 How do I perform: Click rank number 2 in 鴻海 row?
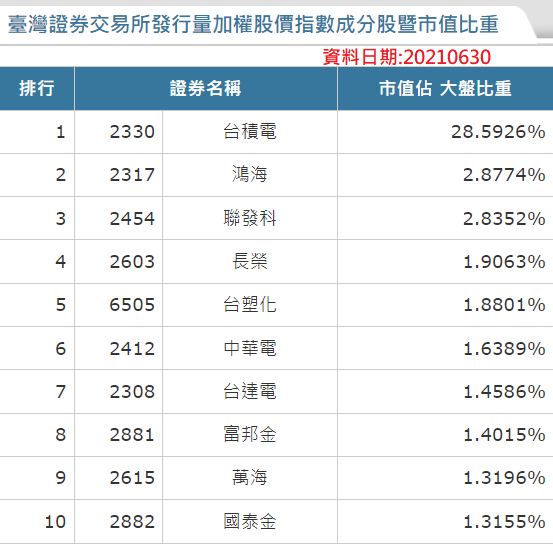61,175
